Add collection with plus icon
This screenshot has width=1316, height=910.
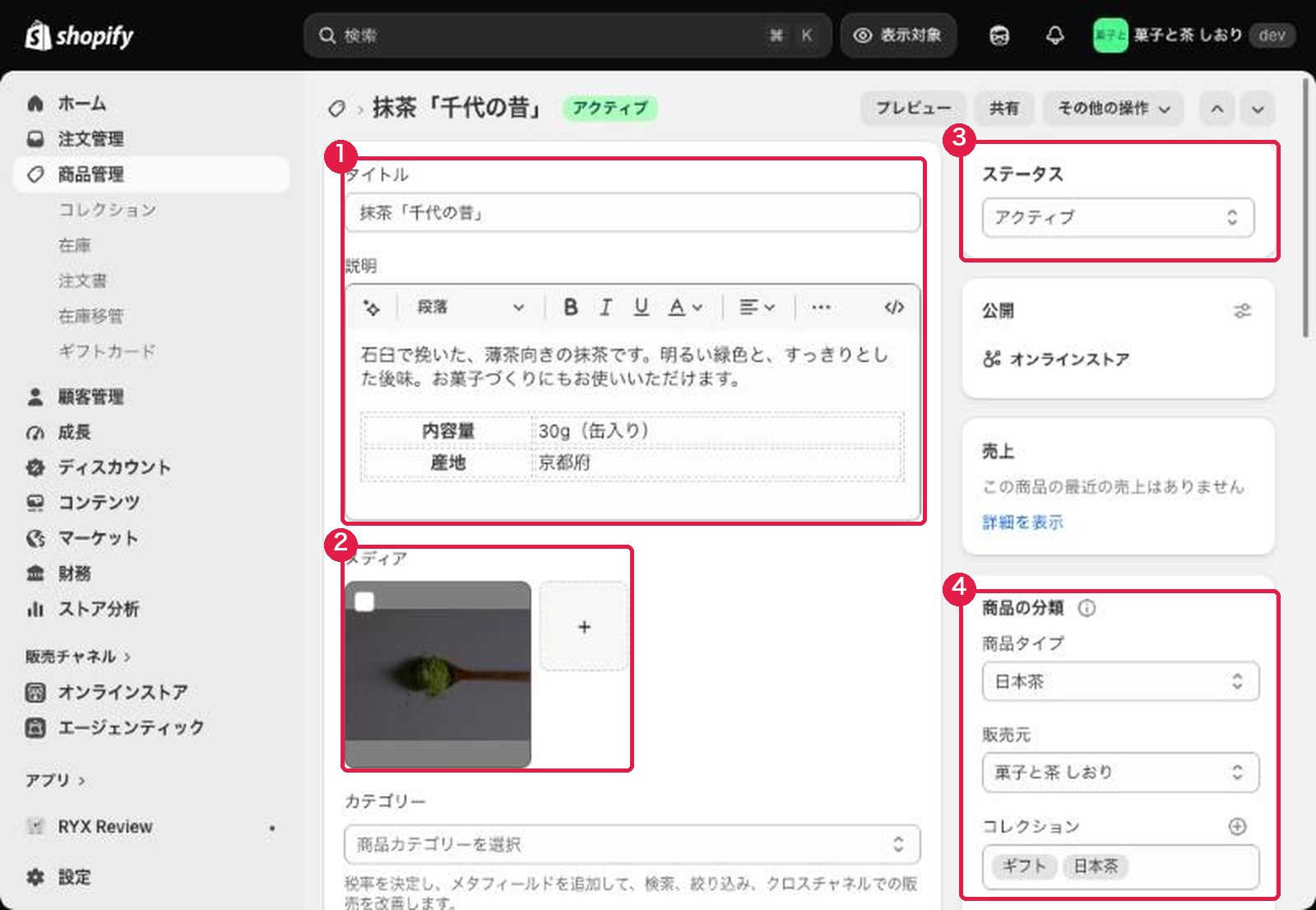point(1237,826)
